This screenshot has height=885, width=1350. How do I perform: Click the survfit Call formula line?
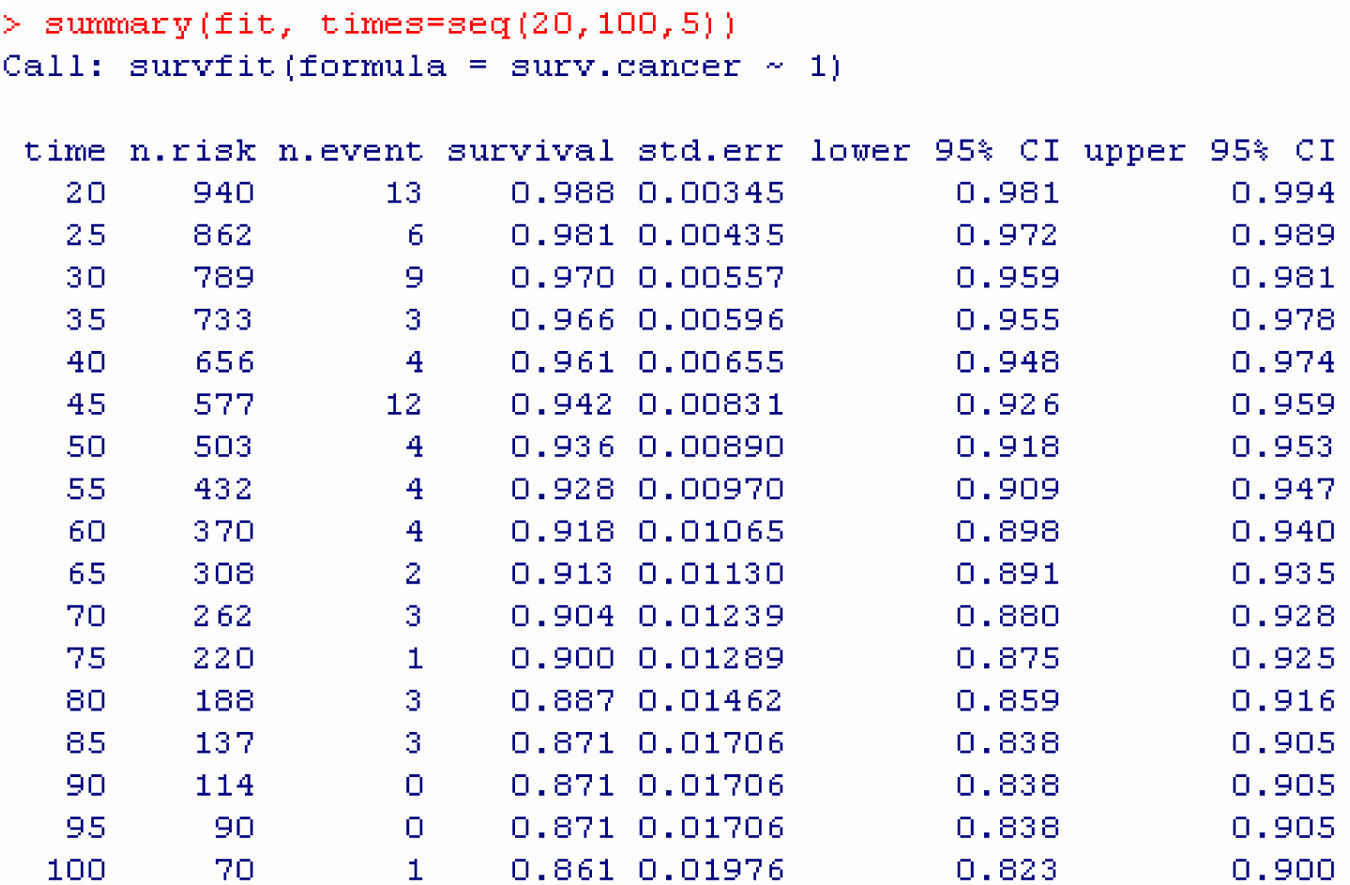421,67
